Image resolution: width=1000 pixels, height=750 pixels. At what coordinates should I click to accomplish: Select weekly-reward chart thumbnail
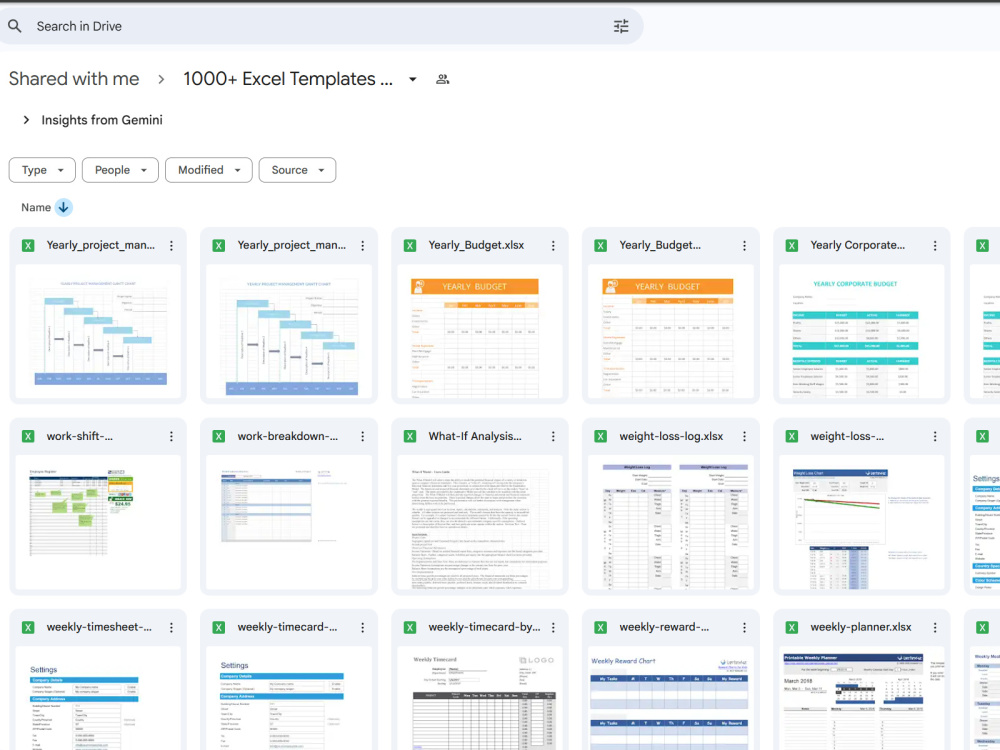tap(671, 698)
